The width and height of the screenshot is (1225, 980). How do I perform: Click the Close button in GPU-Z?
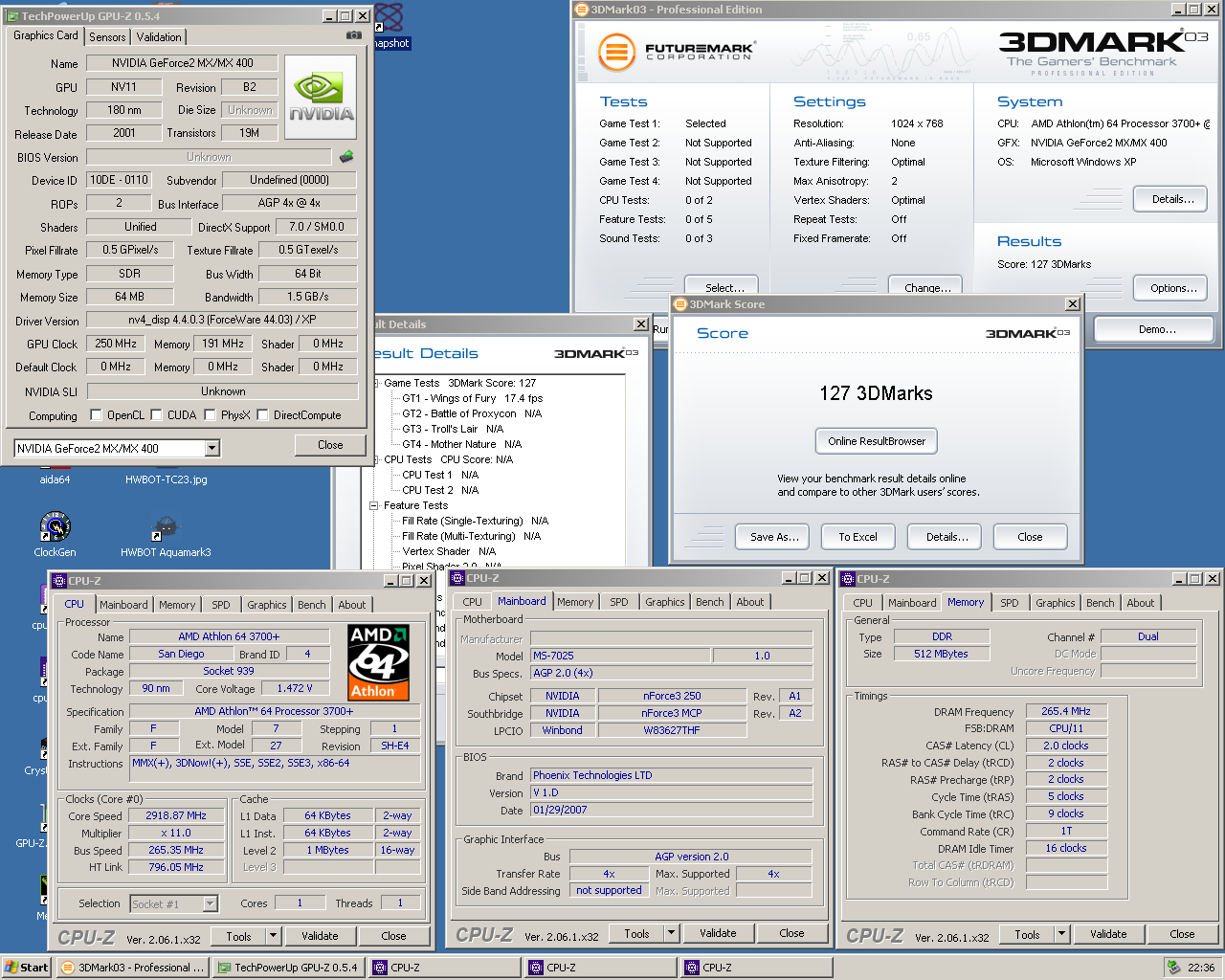coord(330,445)
